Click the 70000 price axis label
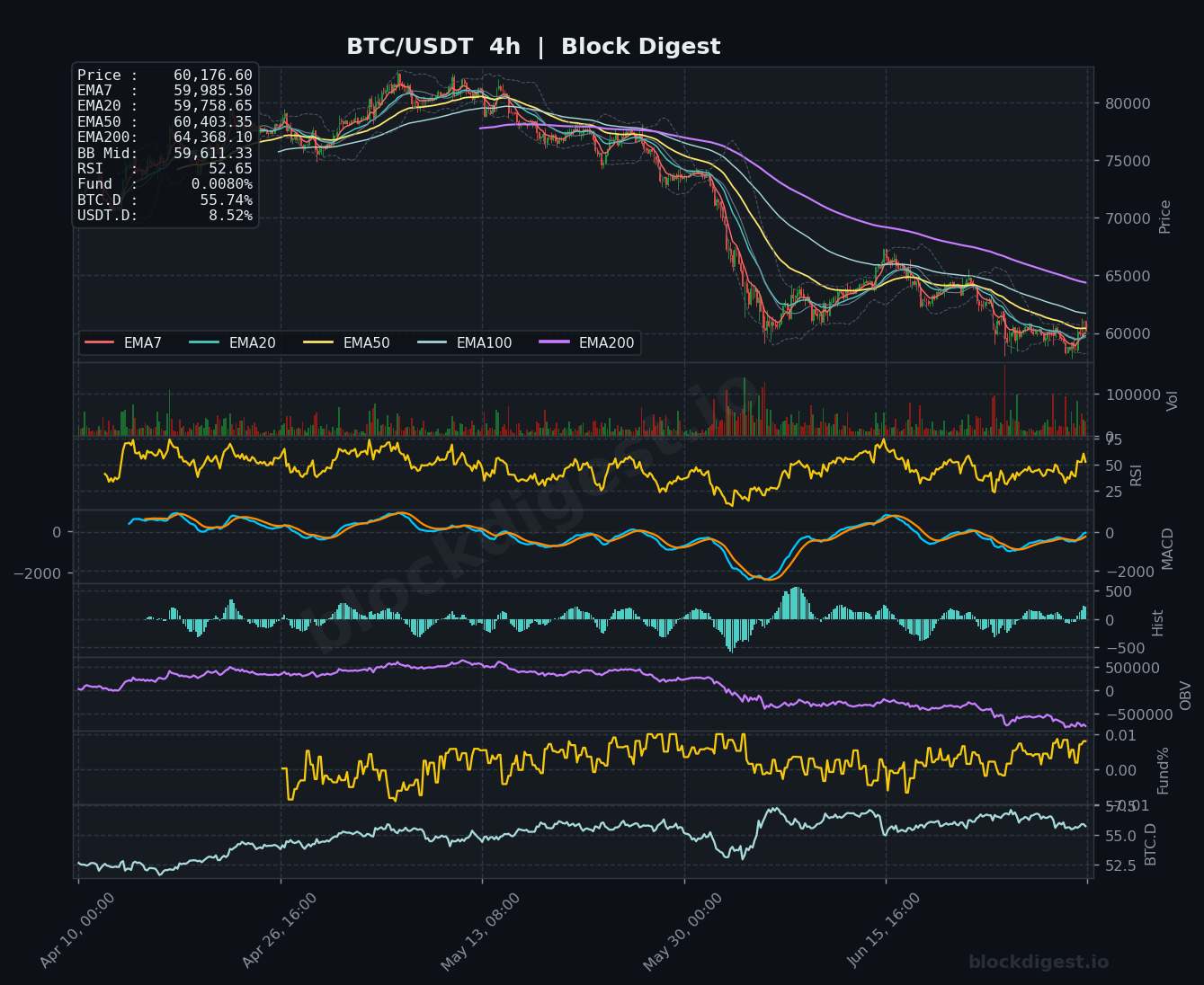The image size is (1204, 985). click(x=1128, y=218)
